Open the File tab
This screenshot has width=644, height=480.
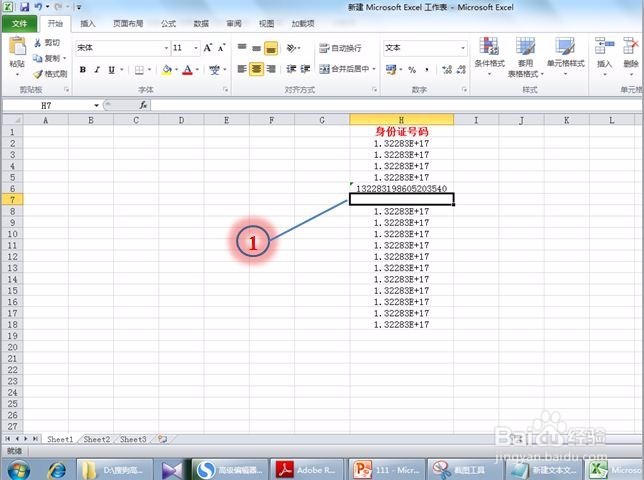tap(19, 24)
